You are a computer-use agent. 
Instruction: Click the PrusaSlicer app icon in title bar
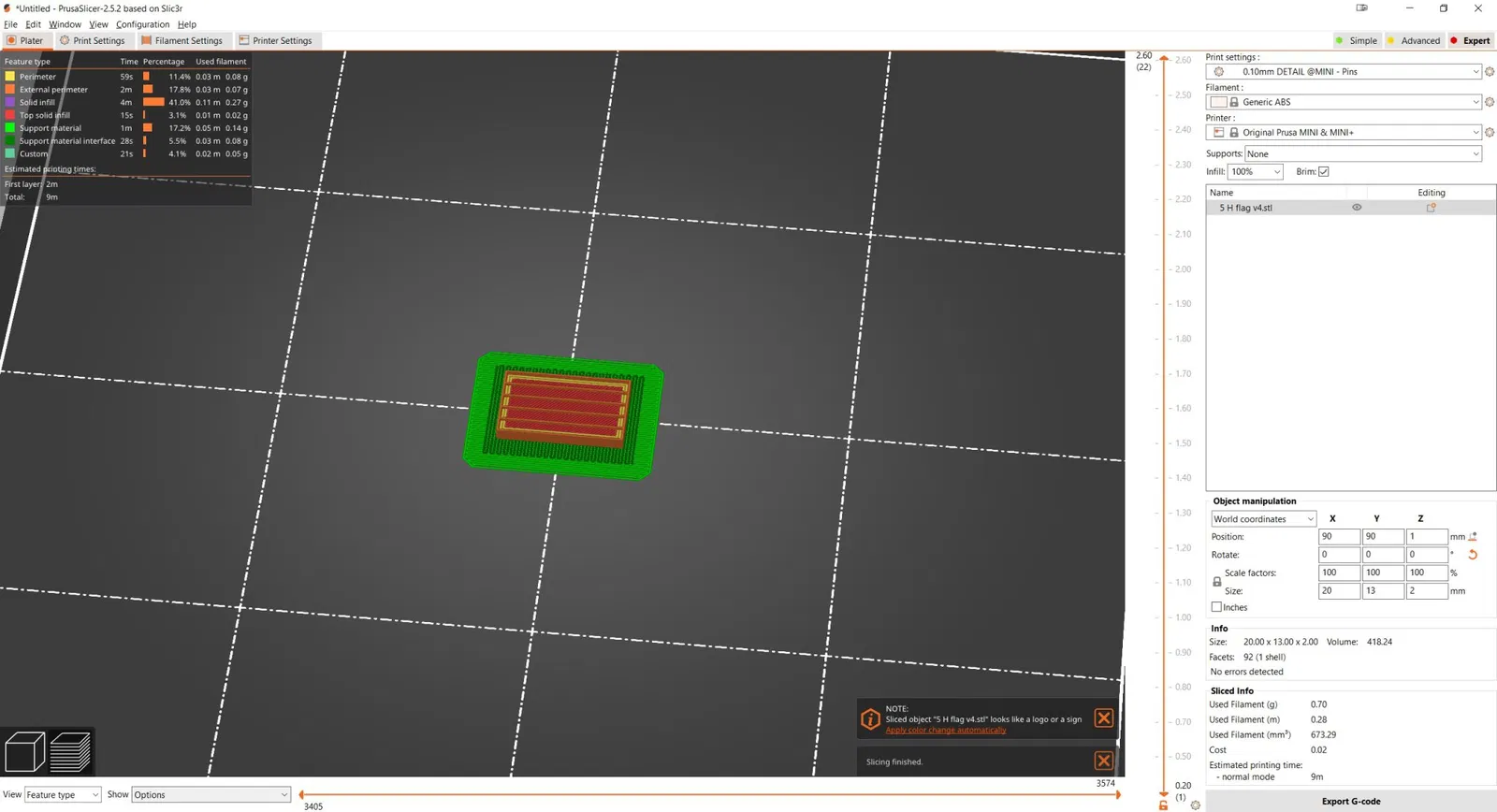pos(7,8)
